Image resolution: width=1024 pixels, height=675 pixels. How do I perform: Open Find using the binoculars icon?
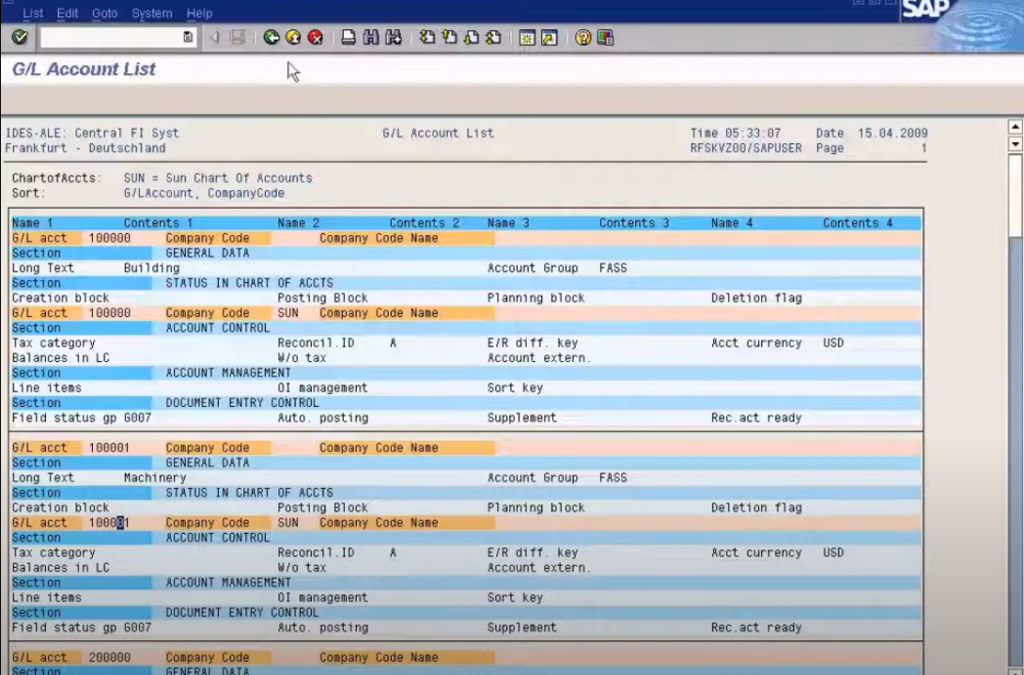[x=371, y=37]
